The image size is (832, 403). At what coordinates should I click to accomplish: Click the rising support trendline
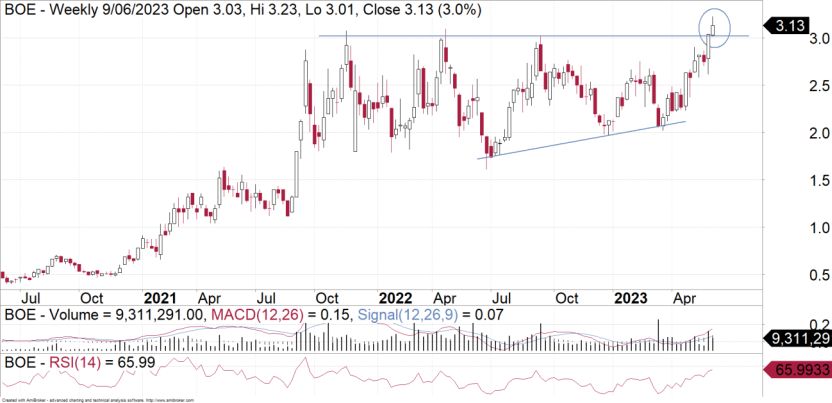(582, 140)
